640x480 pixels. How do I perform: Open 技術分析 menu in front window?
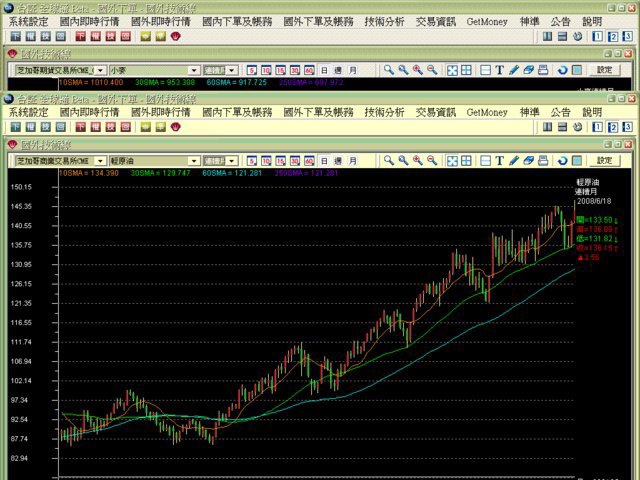tap(384, 112)
